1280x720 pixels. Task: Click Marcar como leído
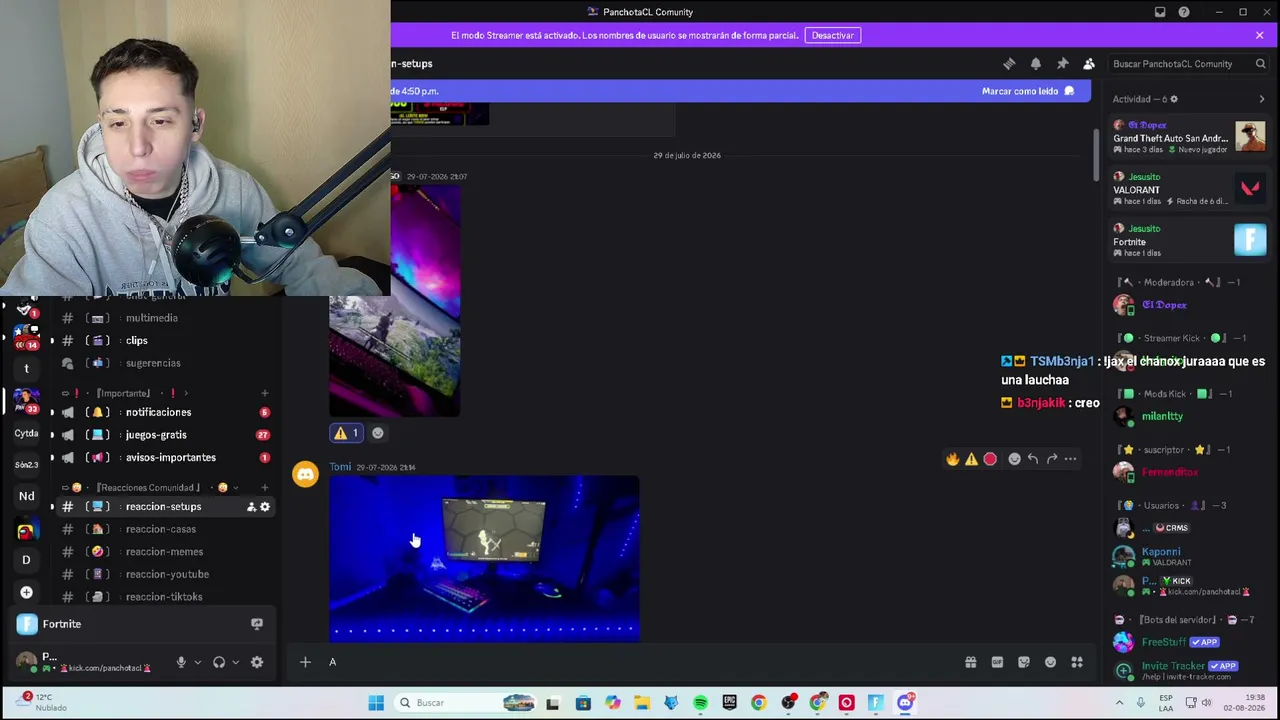click(1028, 91)
